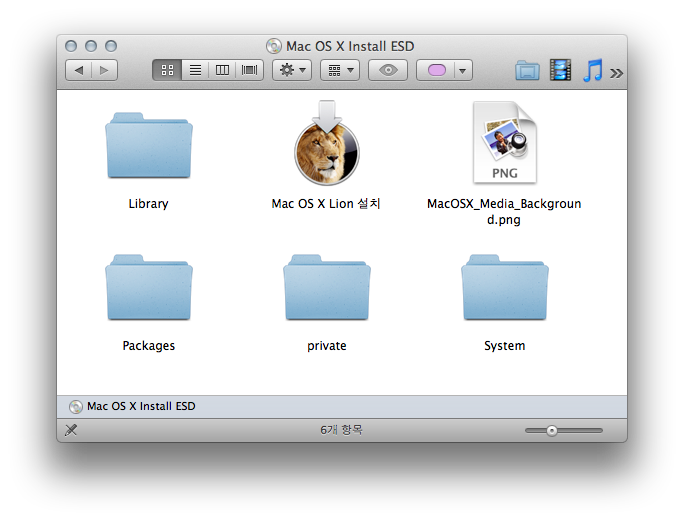The width and height of the screenshot is (684, 521).
Task: Open the Desktop folder toolbar icon
Action: point(527,70)
